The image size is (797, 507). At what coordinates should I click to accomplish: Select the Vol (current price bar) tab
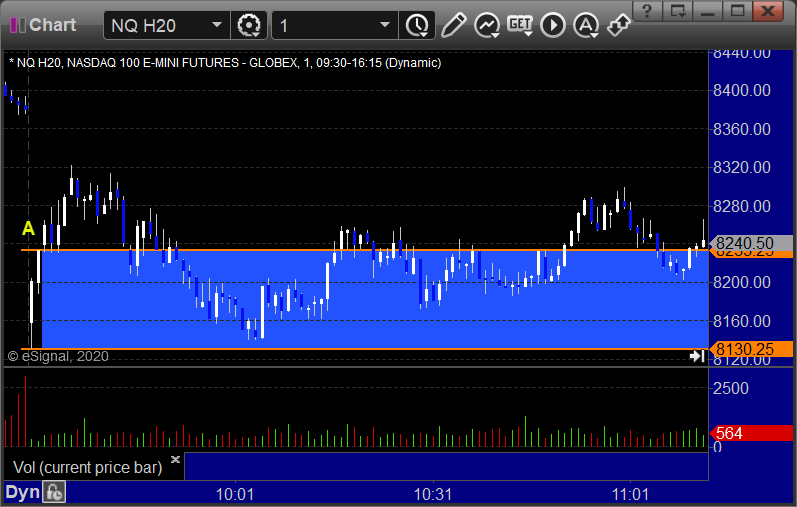point(87,467)
